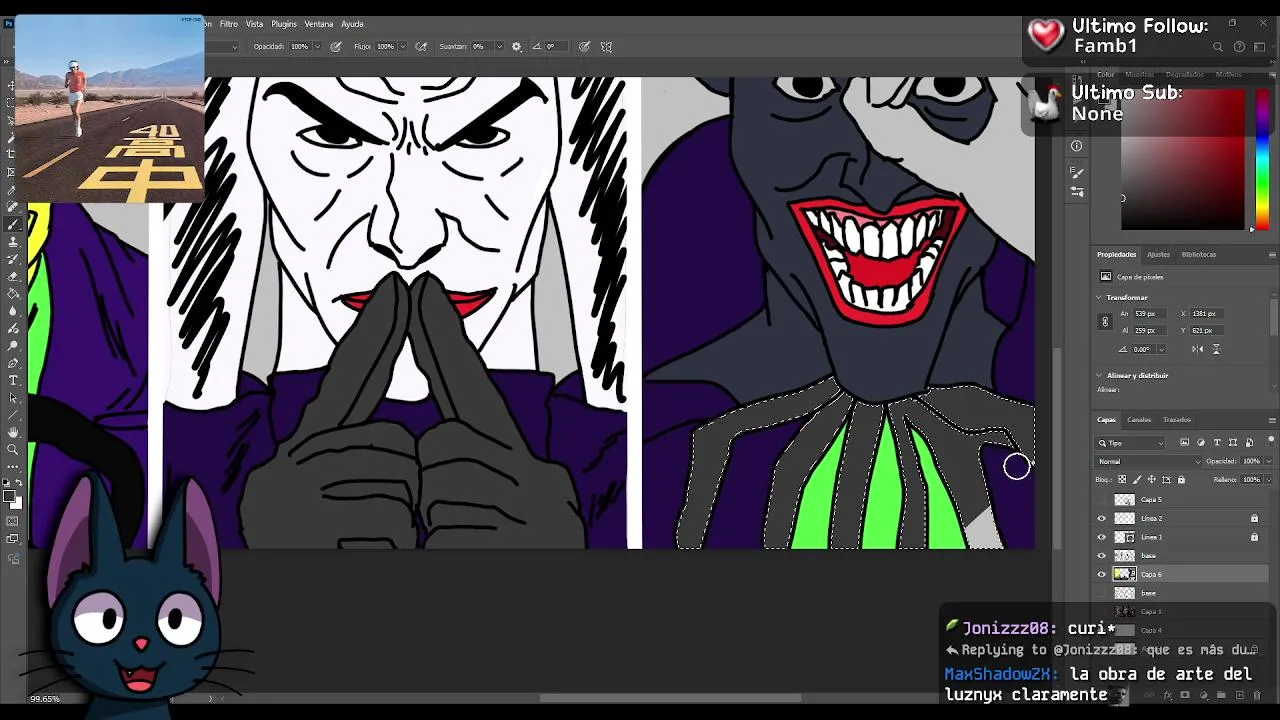Click the symmetry paint butterfly icon

(606, 46)
